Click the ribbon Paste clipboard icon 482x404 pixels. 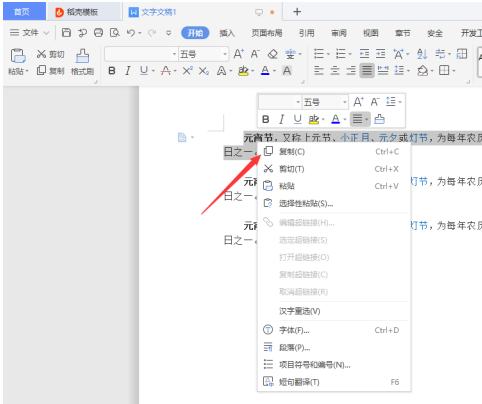coord(18,56)
